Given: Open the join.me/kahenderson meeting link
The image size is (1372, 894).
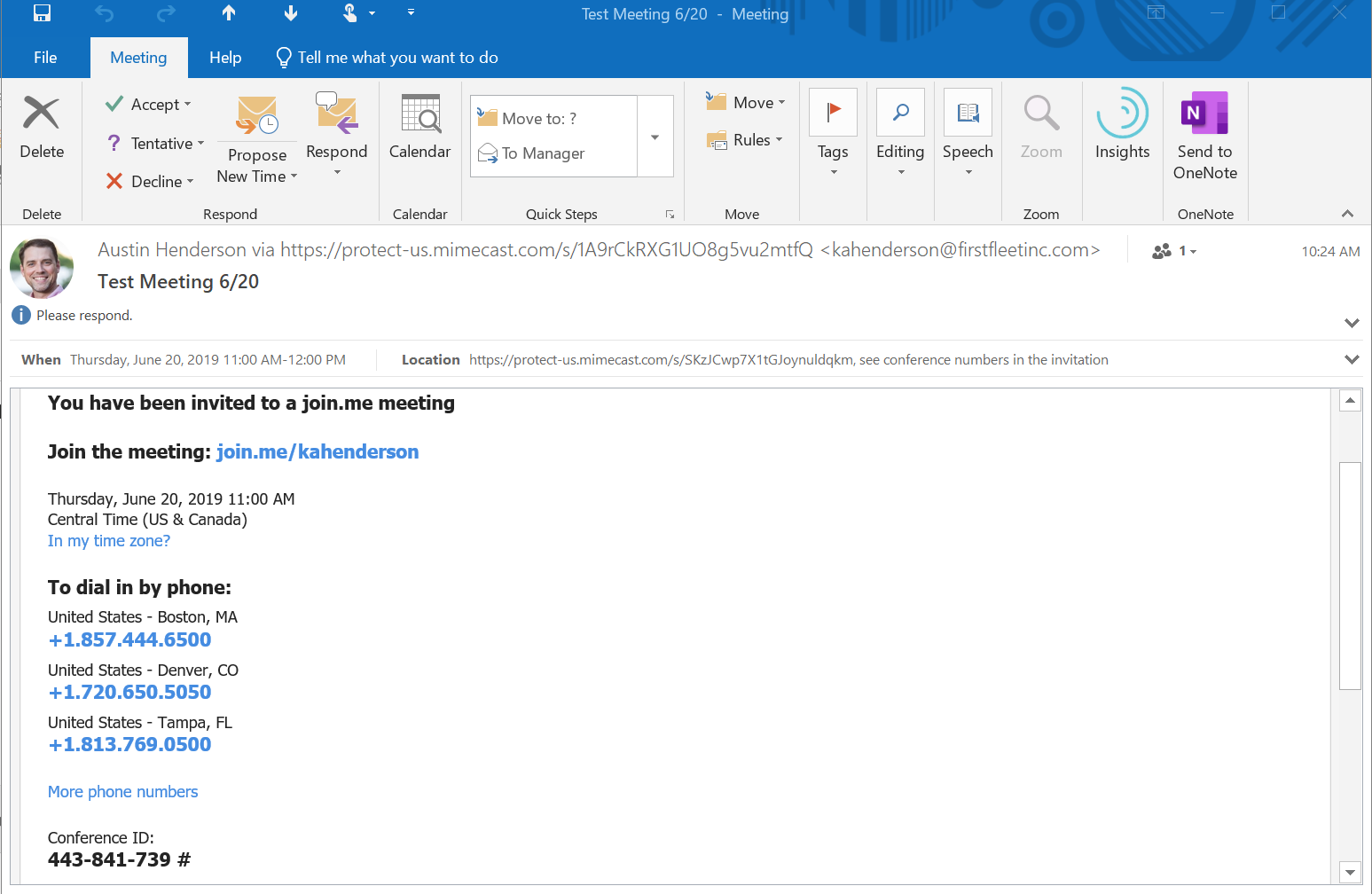Looking at the screenshot, I should 318,451.
